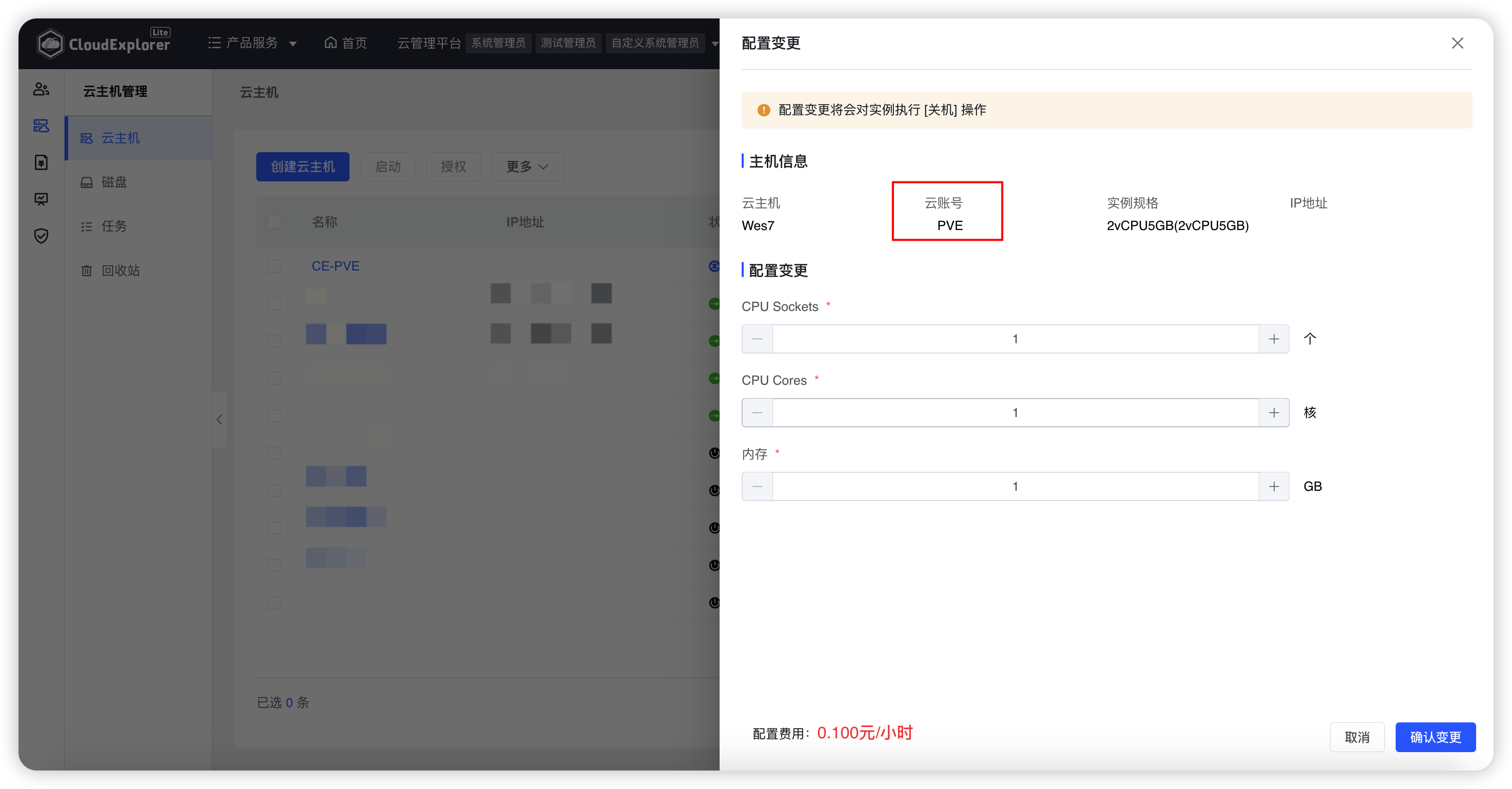
Task: Focus the CPU Sockets value field
Action: [1015, 339]
